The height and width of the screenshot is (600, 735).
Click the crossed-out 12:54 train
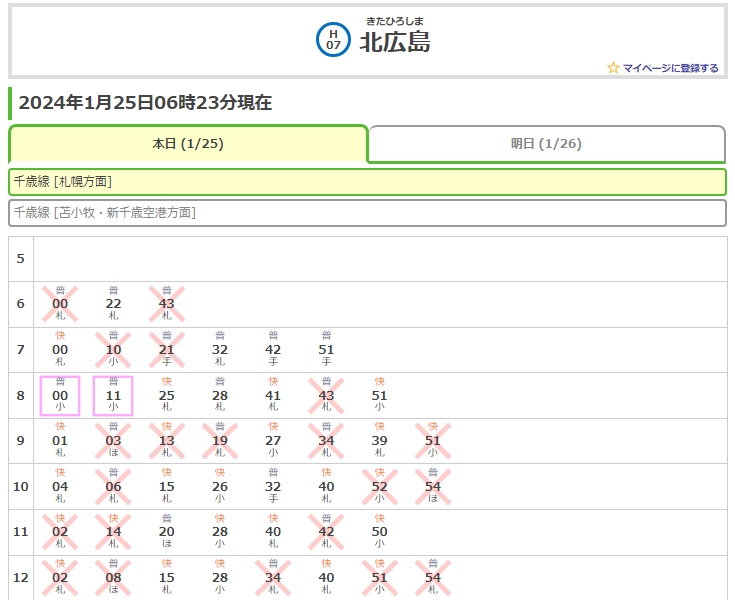click(x=433, y=577)
